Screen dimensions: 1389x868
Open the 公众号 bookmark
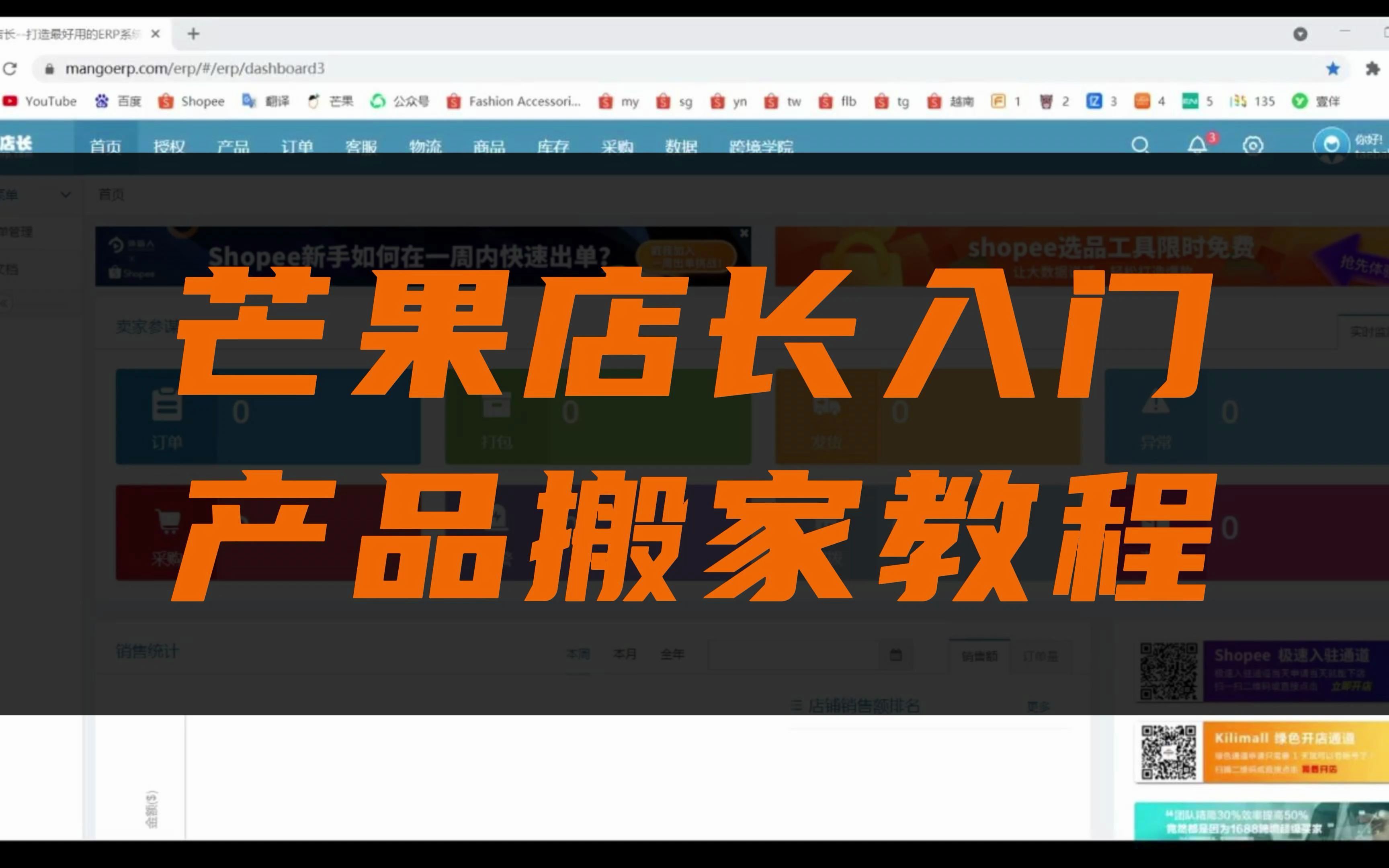tap(399, 102)
